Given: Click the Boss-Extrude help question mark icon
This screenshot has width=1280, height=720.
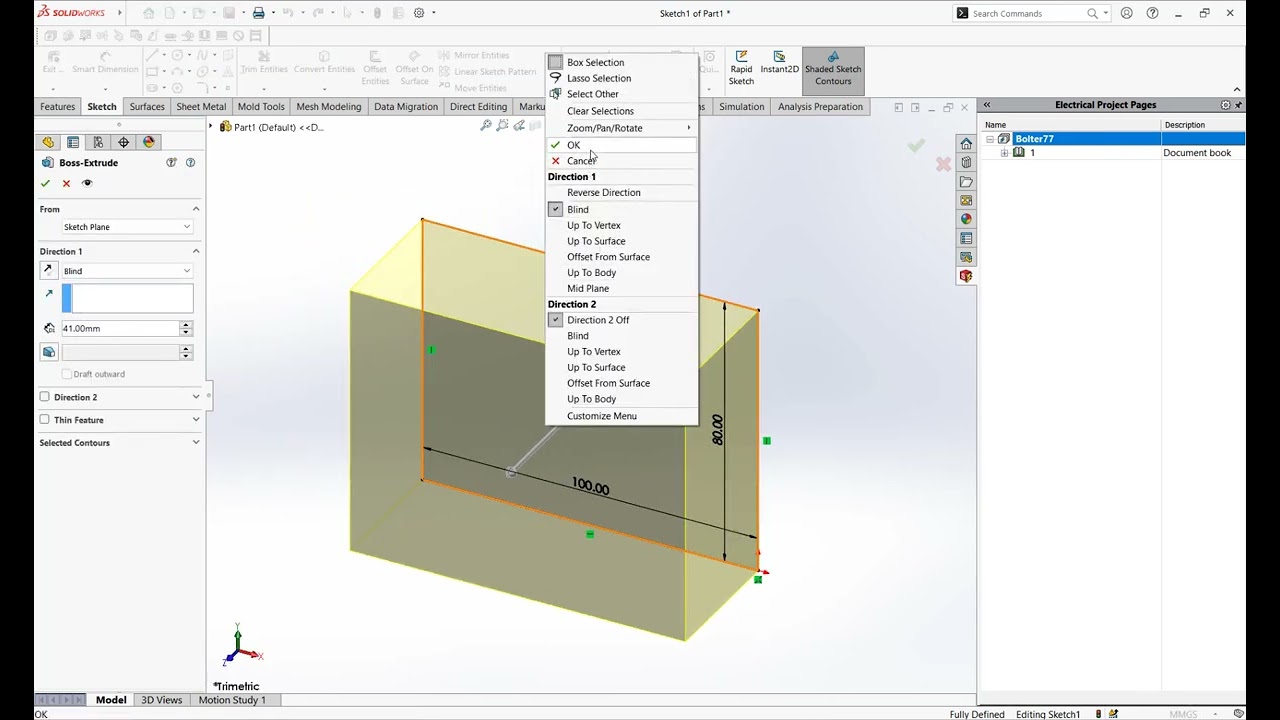Looking at the screenshot, I should (190, 162).
